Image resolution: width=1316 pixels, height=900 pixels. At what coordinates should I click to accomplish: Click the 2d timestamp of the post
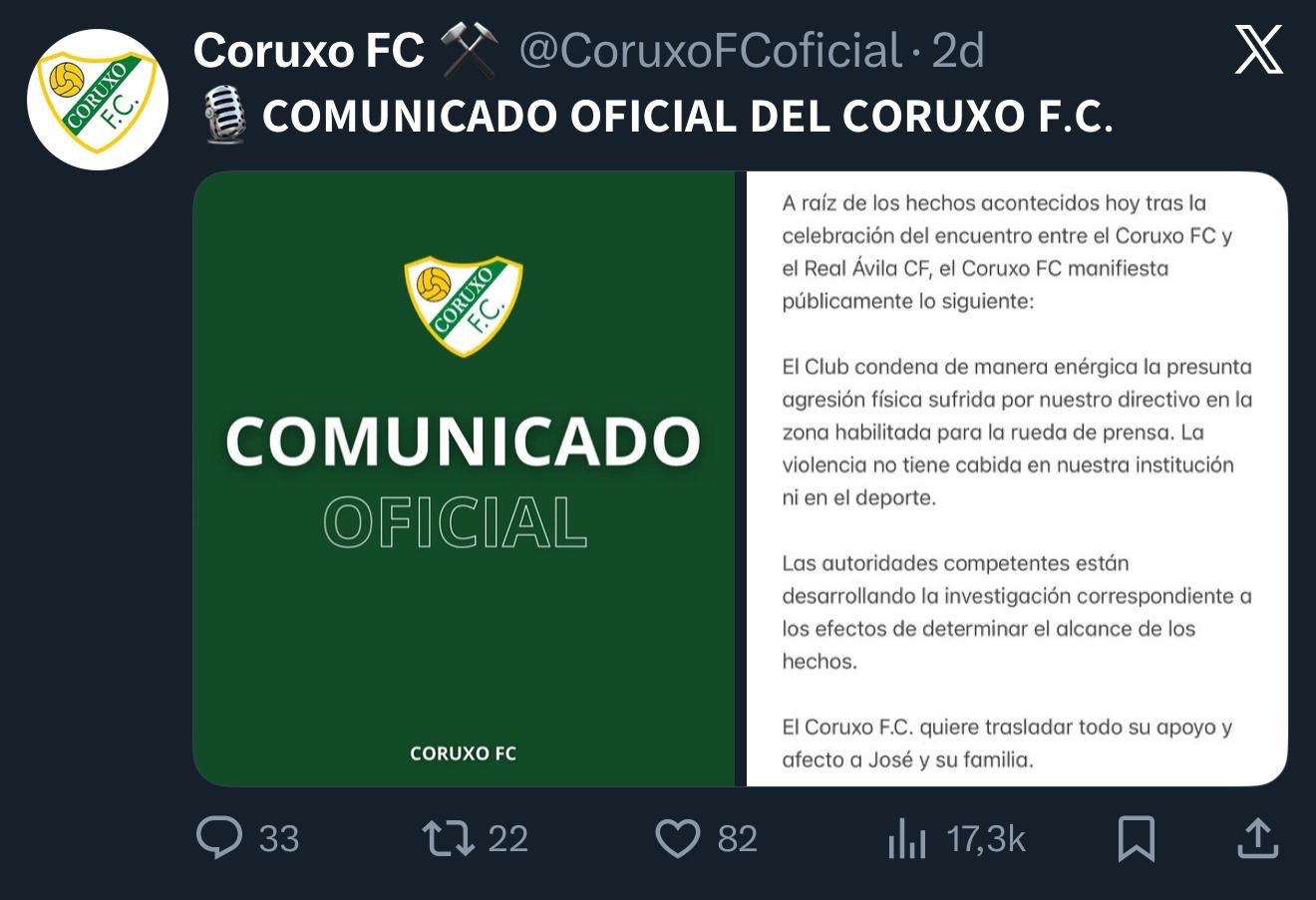pyautogui.click(x=957, y=51)
